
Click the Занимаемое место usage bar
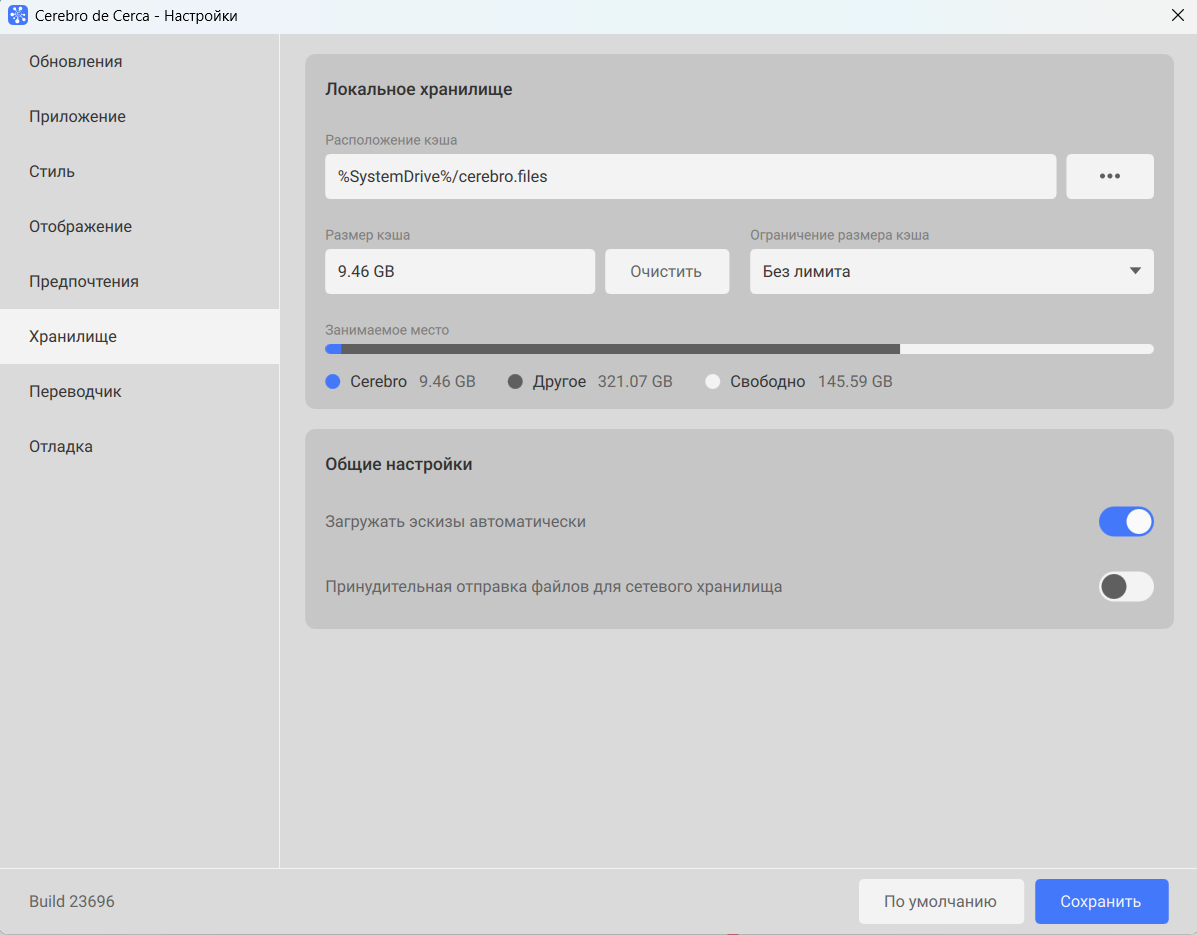pos(739,349)
